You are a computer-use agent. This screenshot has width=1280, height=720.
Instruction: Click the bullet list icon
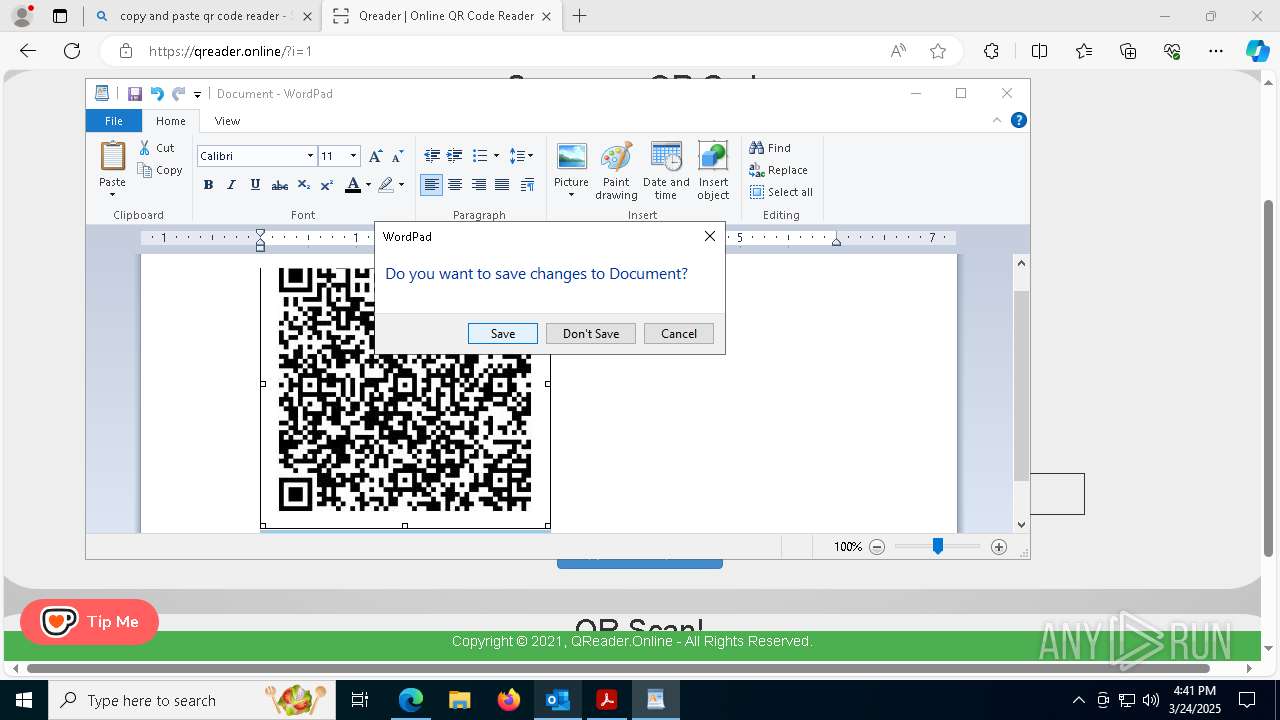pos(480,156)
